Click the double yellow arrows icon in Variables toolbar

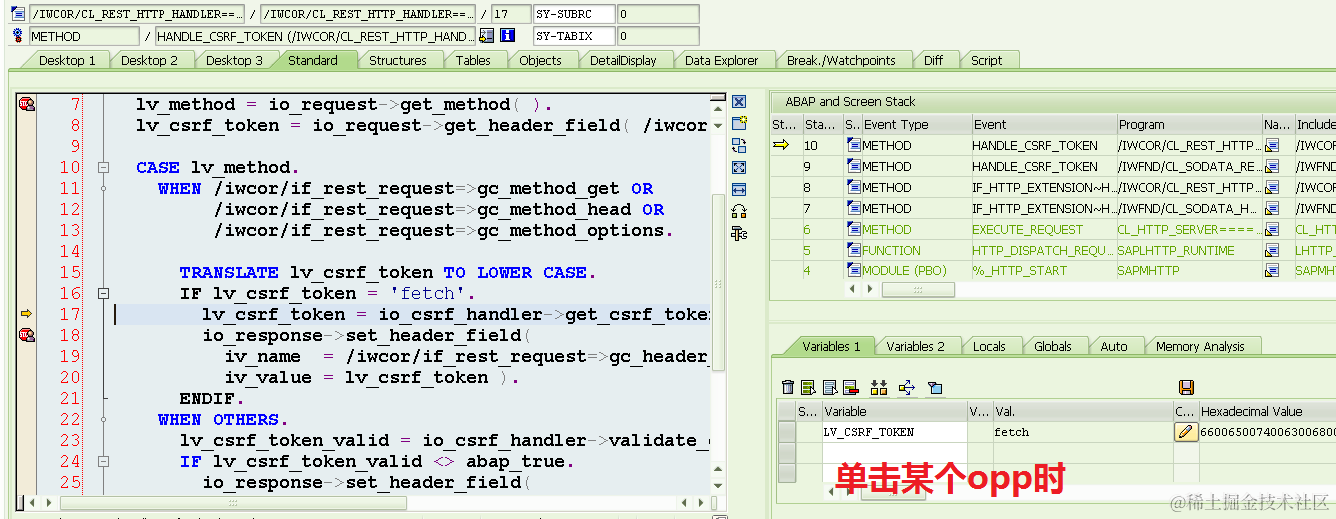click(x=879, y=387)
